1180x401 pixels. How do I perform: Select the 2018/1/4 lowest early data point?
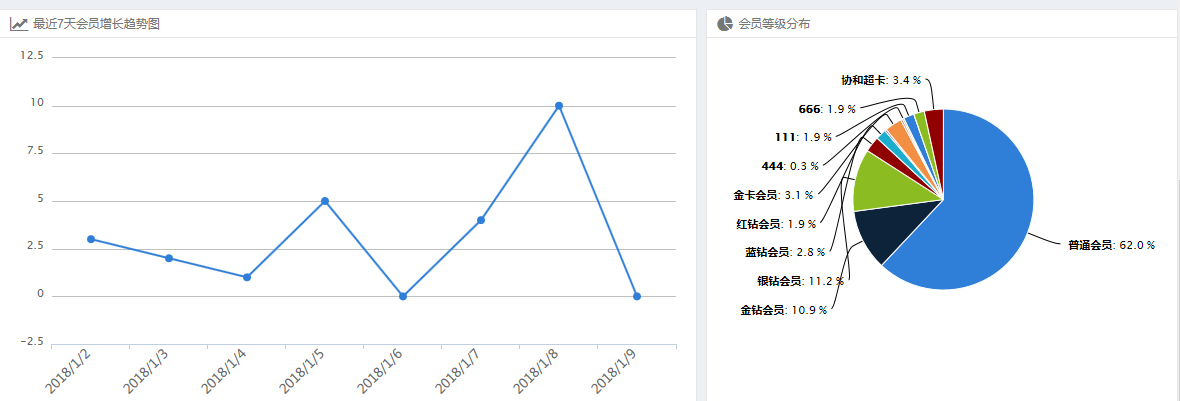click(x=247, y=277)
